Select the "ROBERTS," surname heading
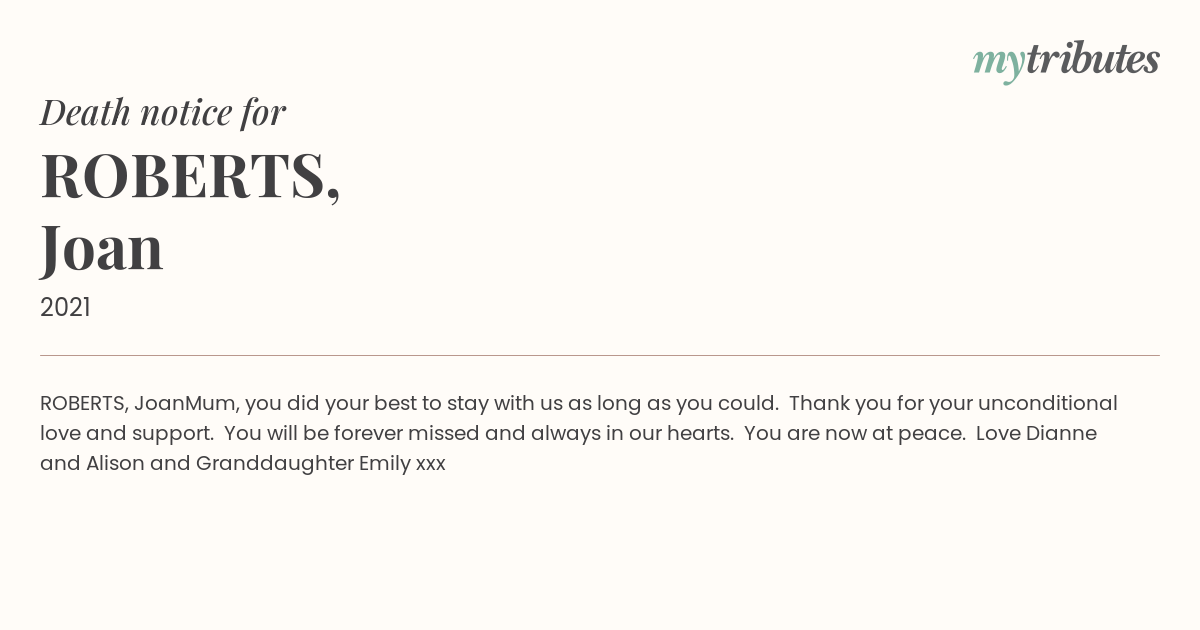This screenshot has height=630, width=1200. (x=190, y=176)
